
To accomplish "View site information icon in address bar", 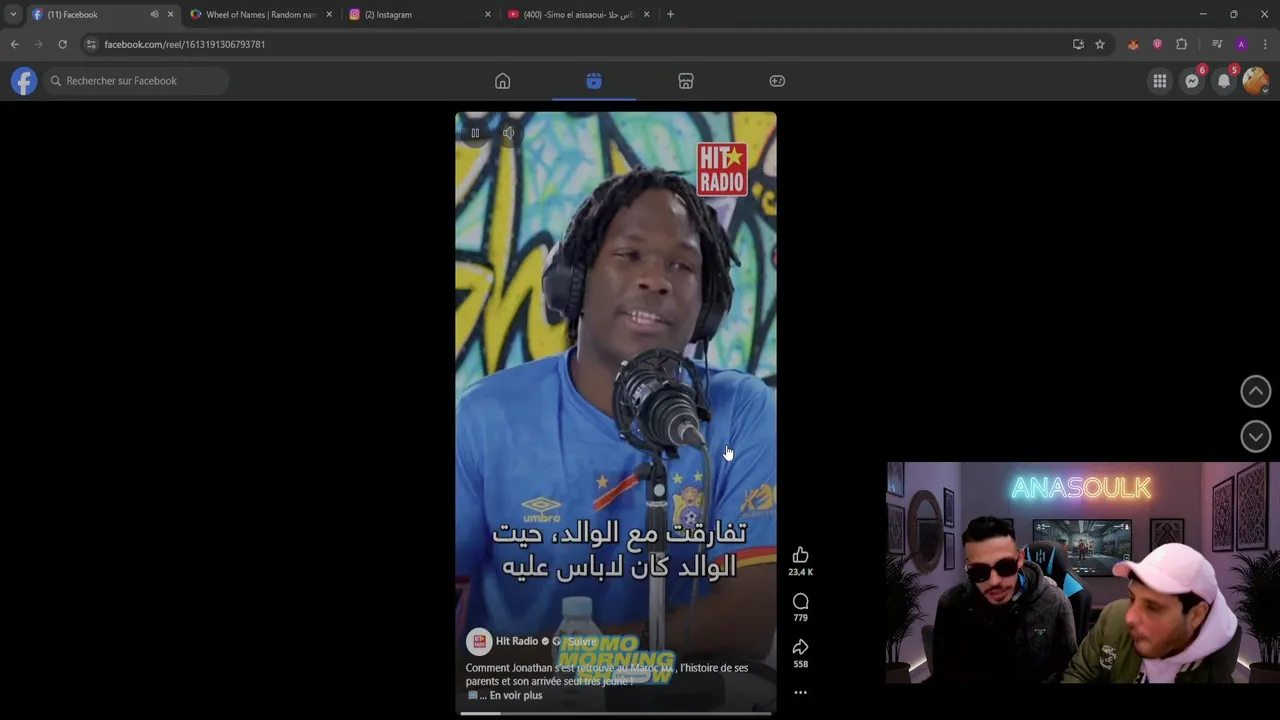I will (91, 44).
